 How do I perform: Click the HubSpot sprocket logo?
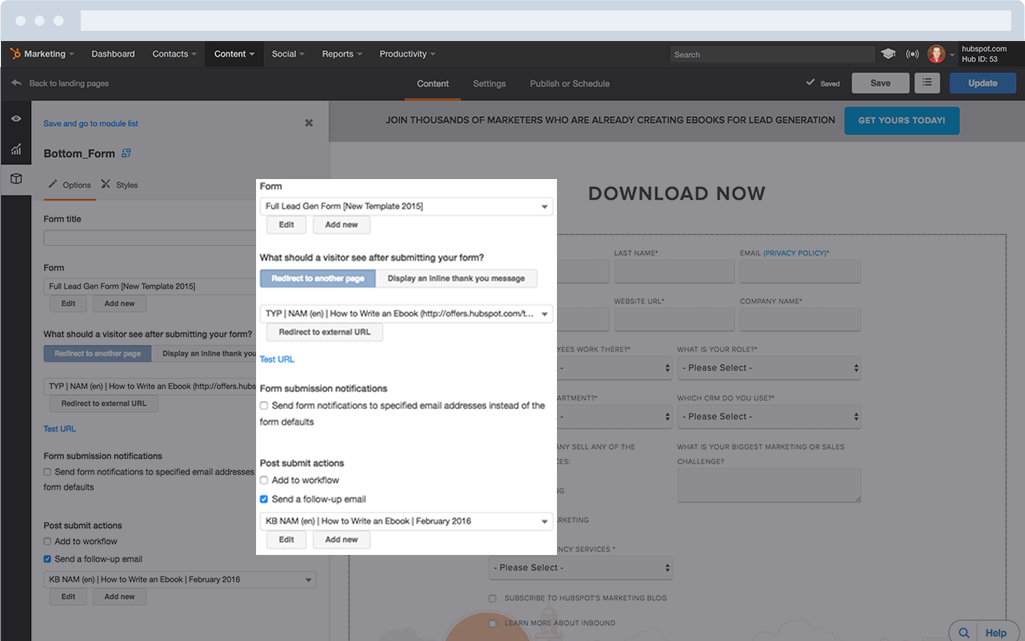(14, 54)
